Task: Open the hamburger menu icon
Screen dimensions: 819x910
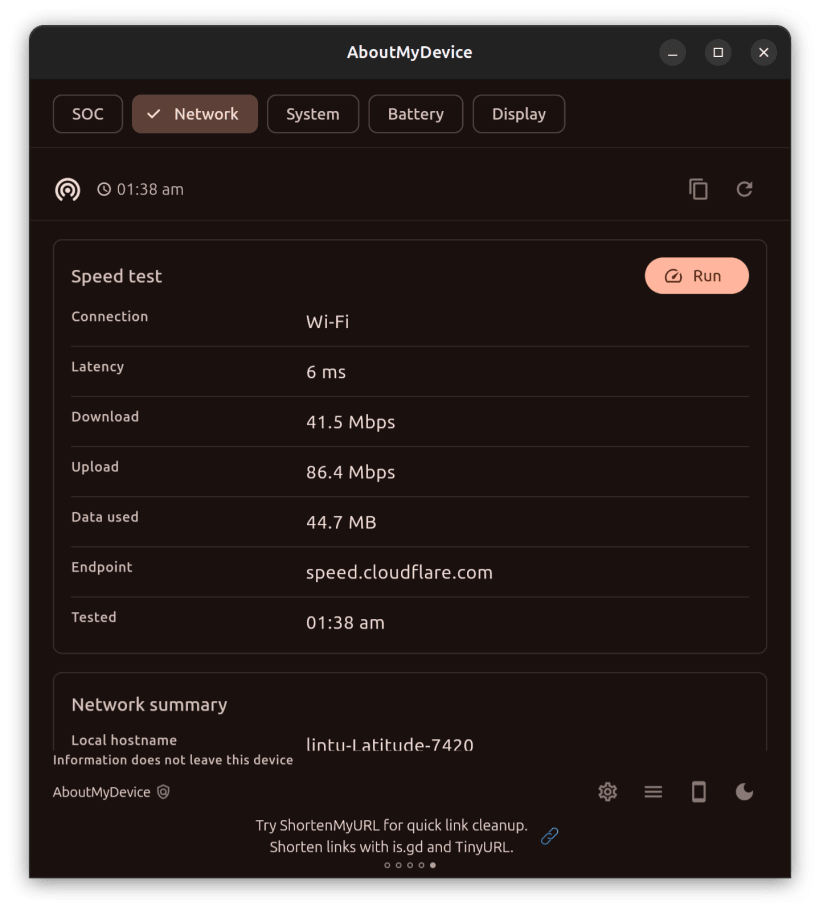Action: (x=653, y=792)
